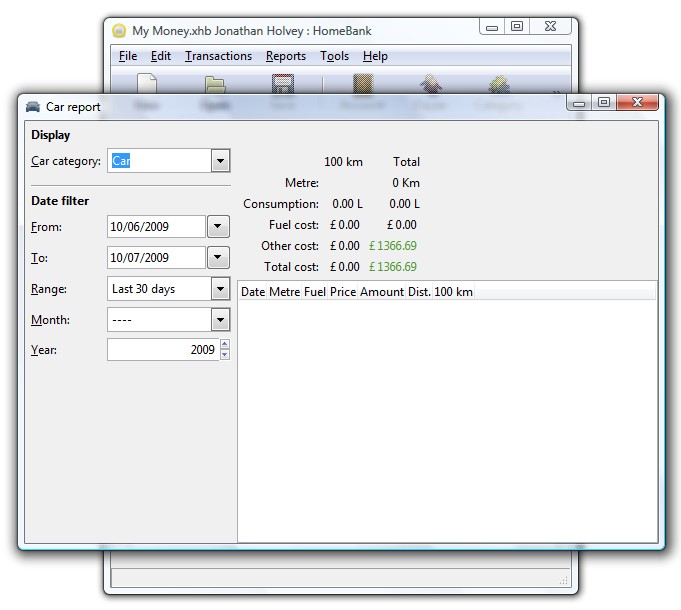Click the Open folder toolbar icon
Screen dimensions: 681x610
click(214, 84)
